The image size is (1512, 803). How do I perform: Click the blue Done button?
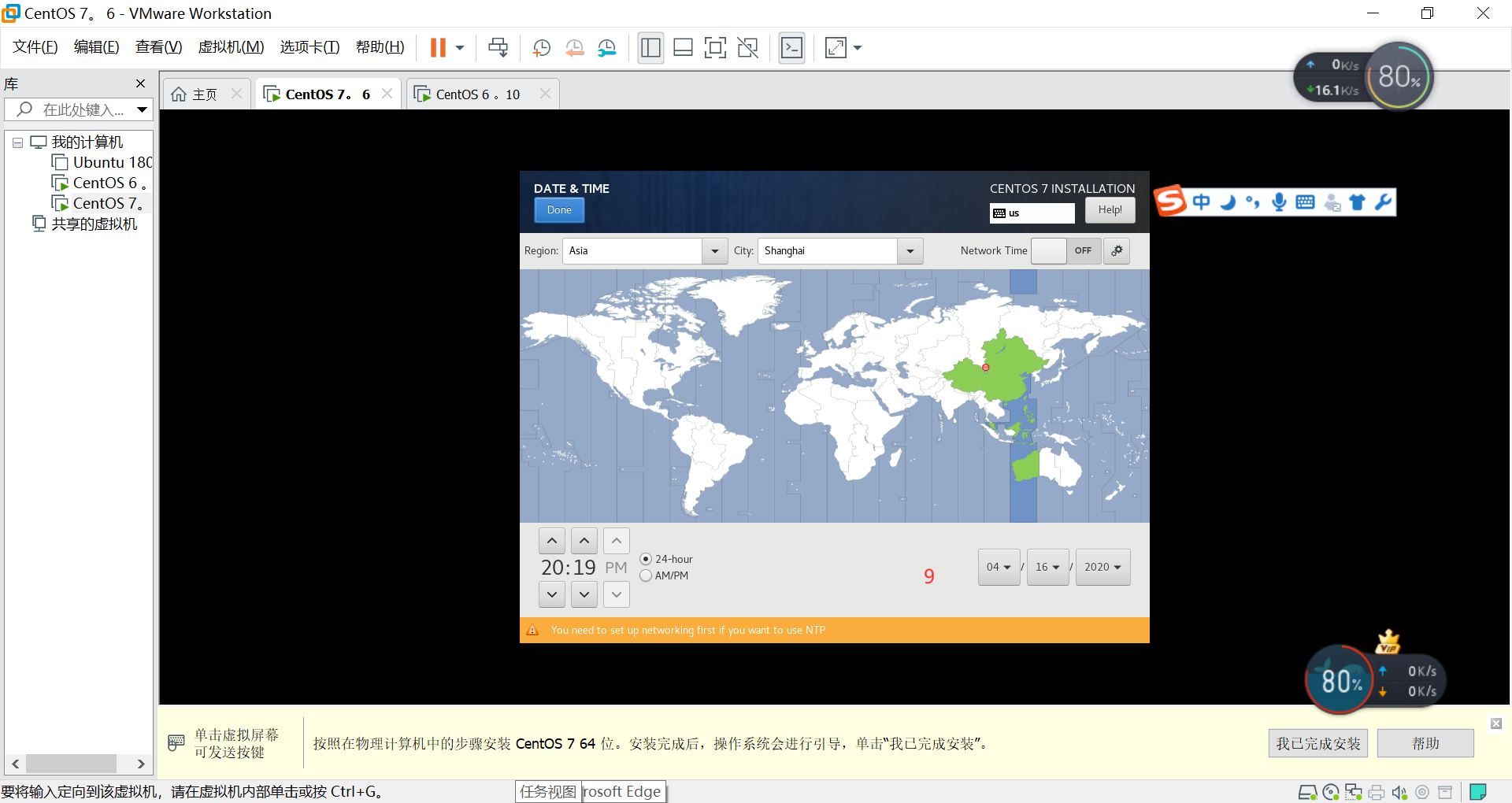point(559,210)
